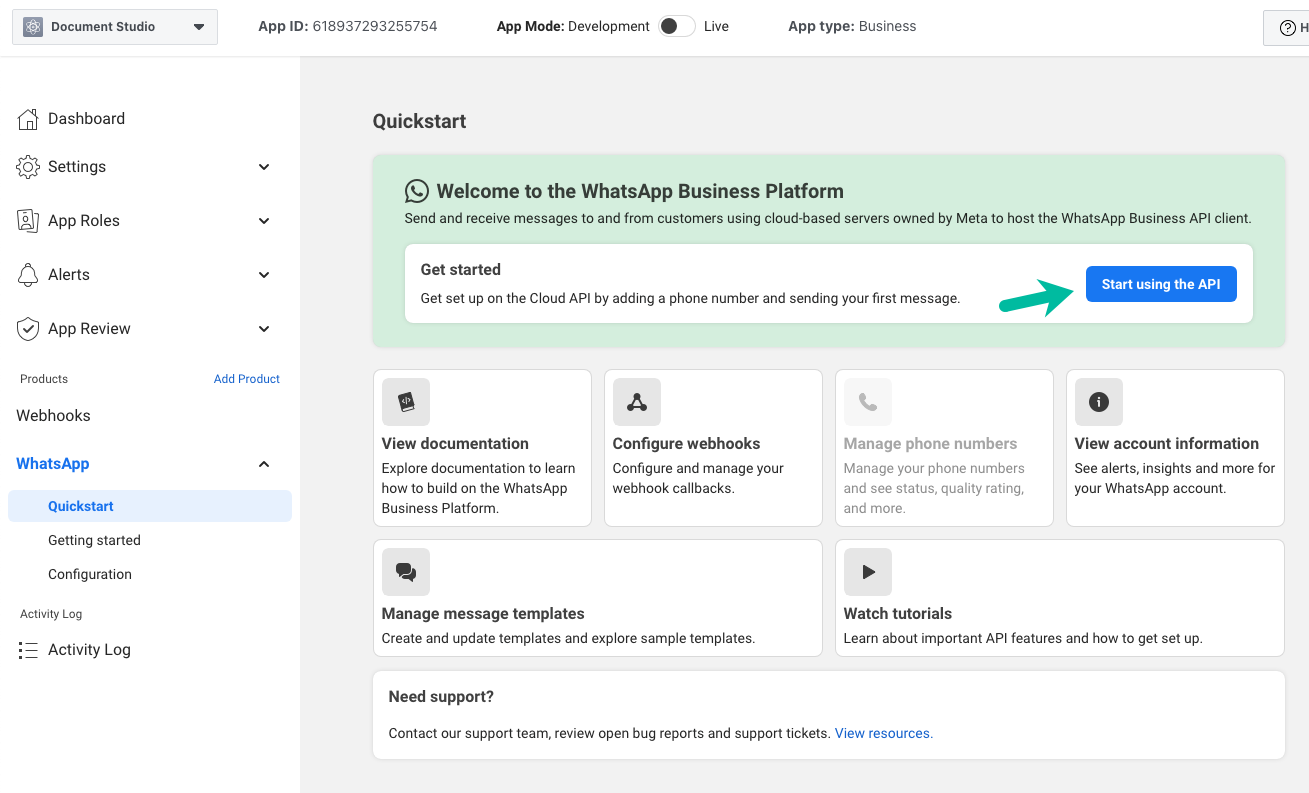Click the Watch tutorials play icon
Image resolution: width=1309 pixels, height=793 pixels.
[868, 572]
